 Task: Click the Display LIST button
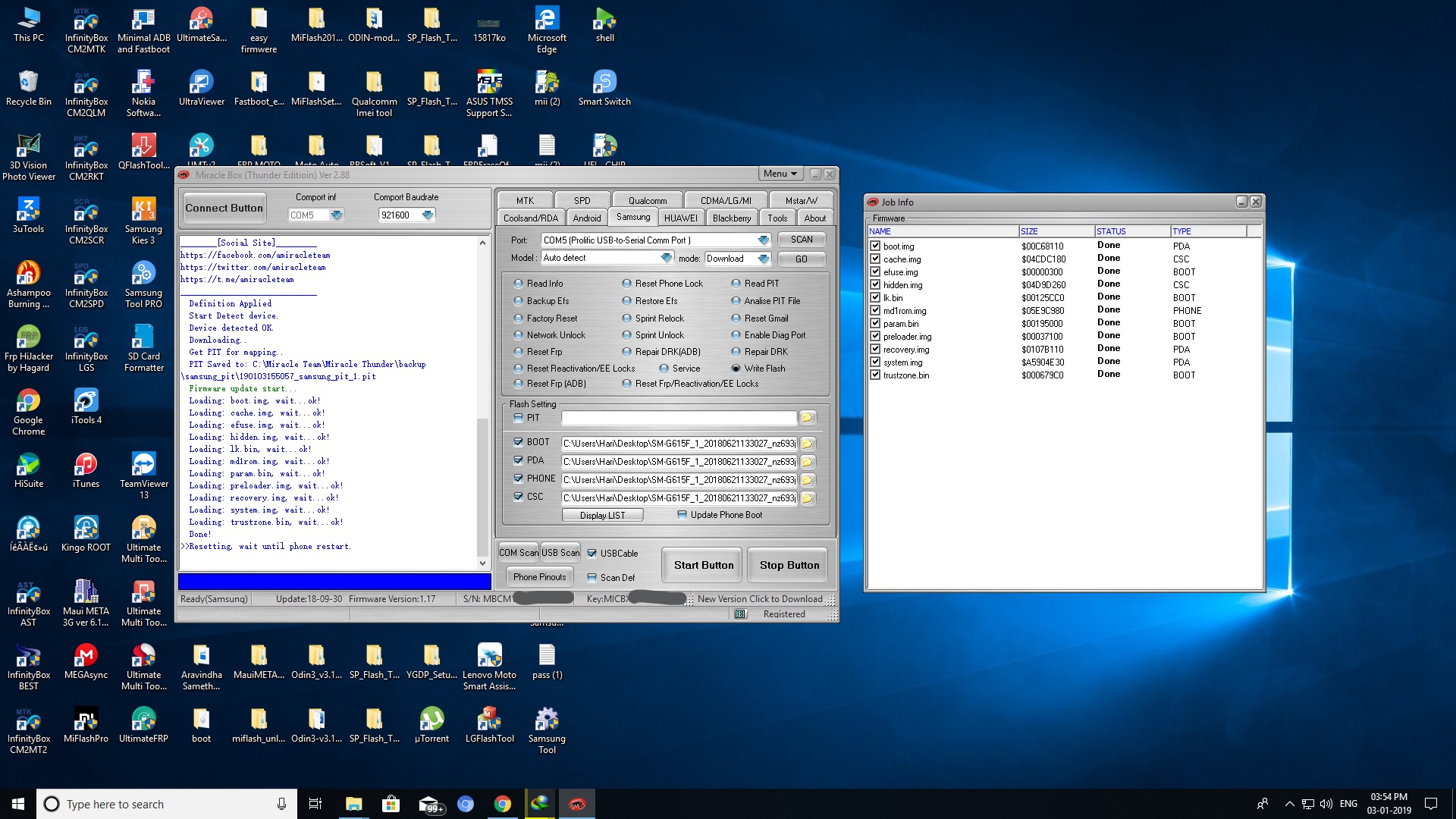(x=603, y=515)
